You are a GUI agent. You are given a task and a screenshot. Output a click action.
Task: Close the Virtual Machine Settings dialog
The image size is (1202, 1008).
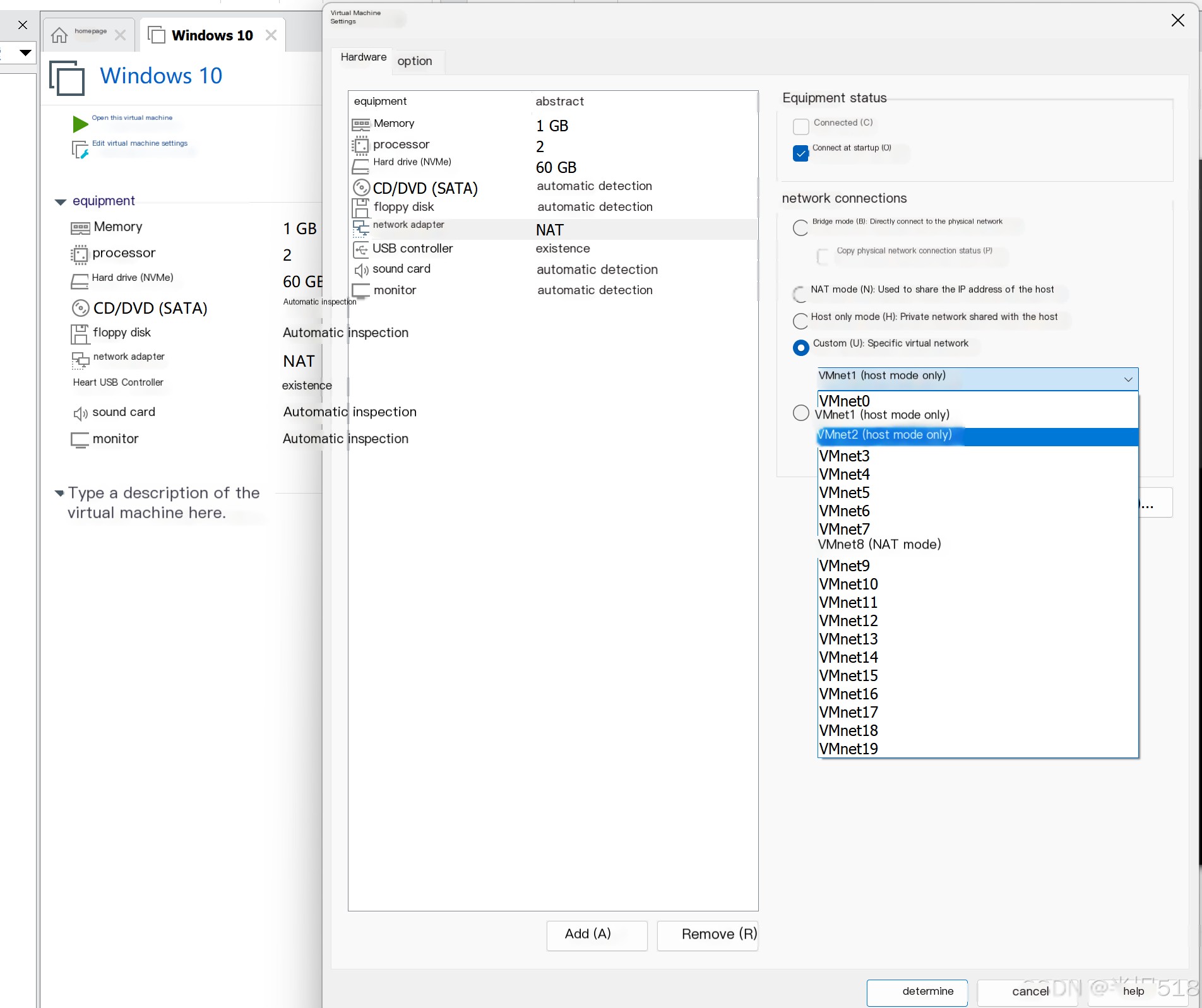coord(1177,20)
